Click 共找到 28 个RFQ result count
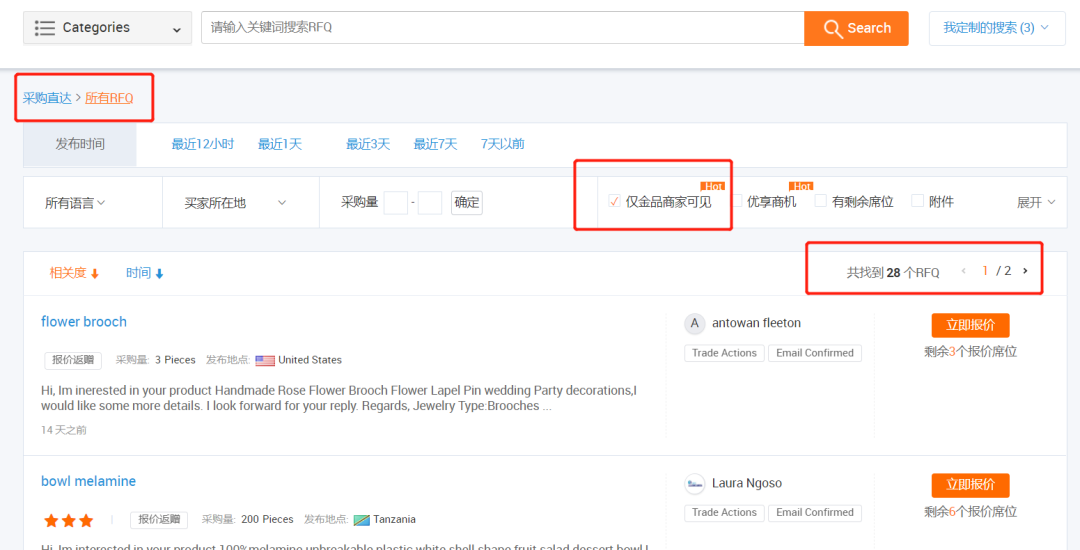Image resolution: width=1080 pixels, height=550 pixels. pyautogui.click(x=893, y=273)
